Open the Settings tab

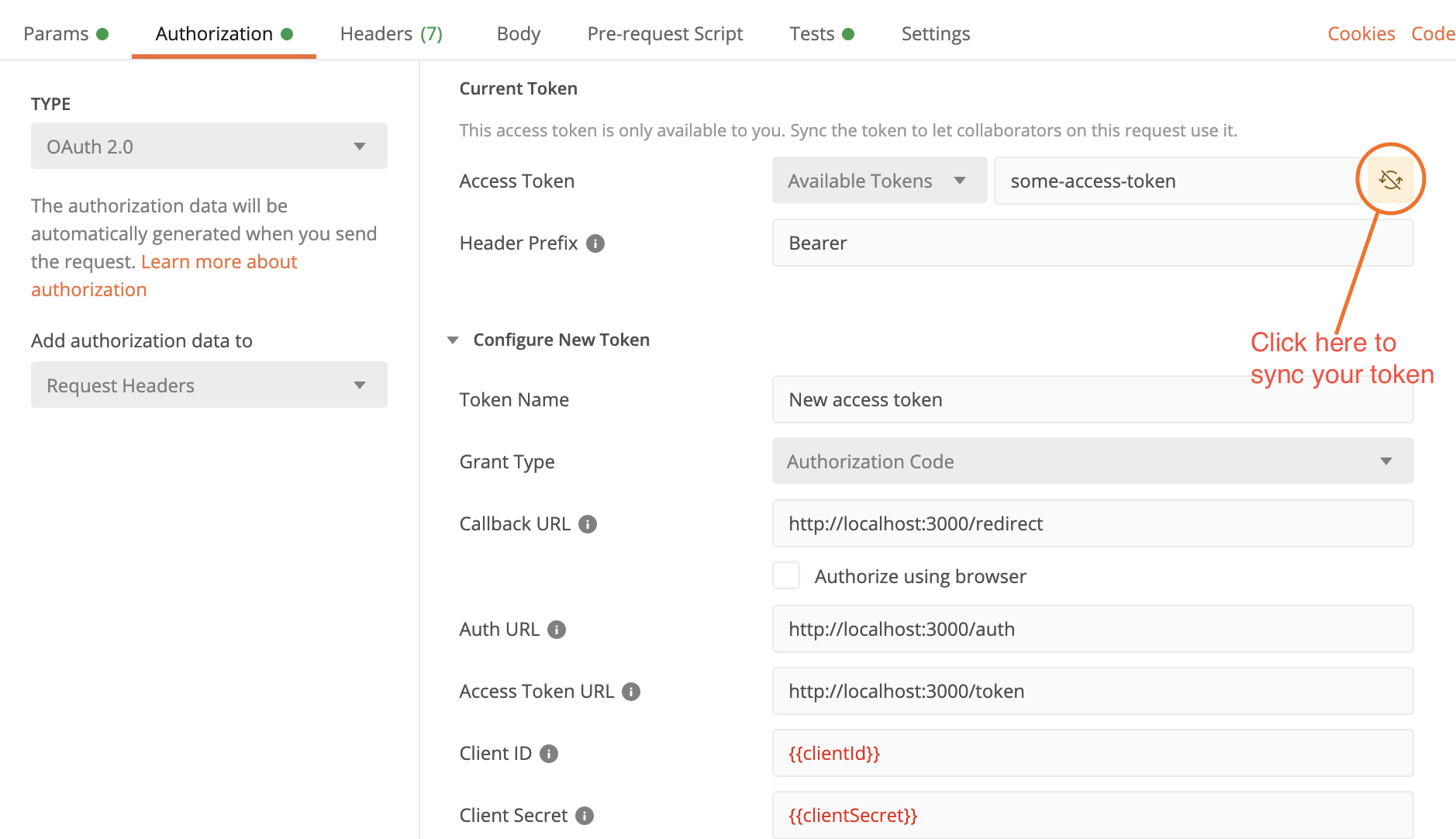pos(936,34)
